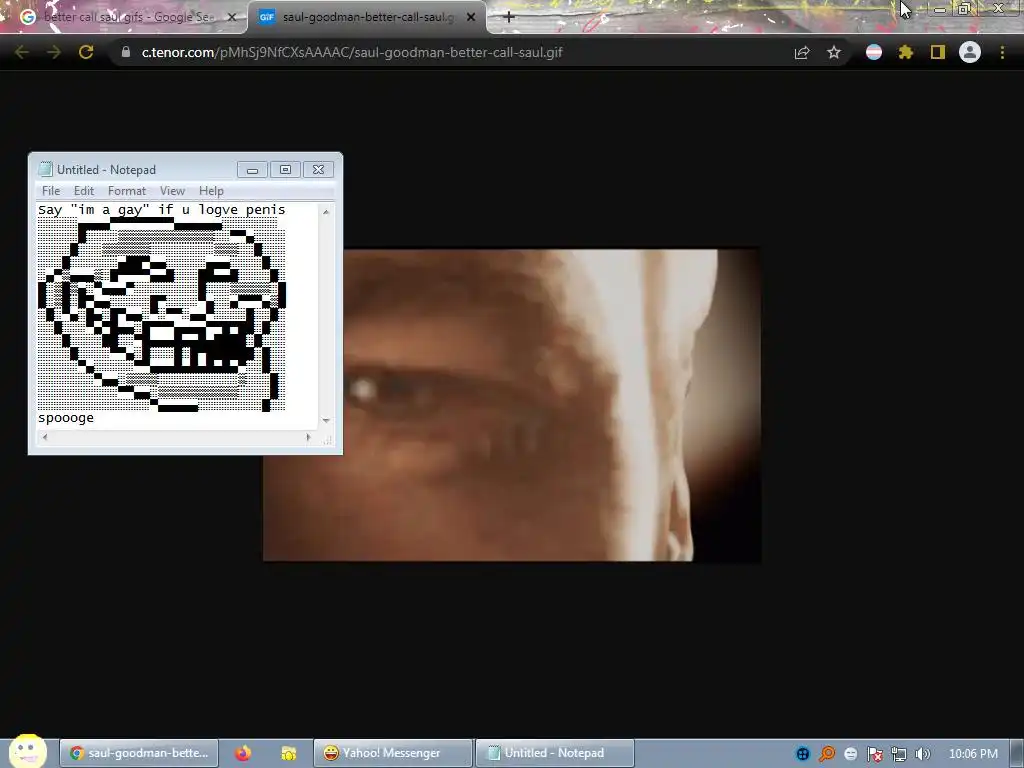Click the address bar URL
Image resolution: width=1024 pixels, height=768 pixels.
pos(351,52)
